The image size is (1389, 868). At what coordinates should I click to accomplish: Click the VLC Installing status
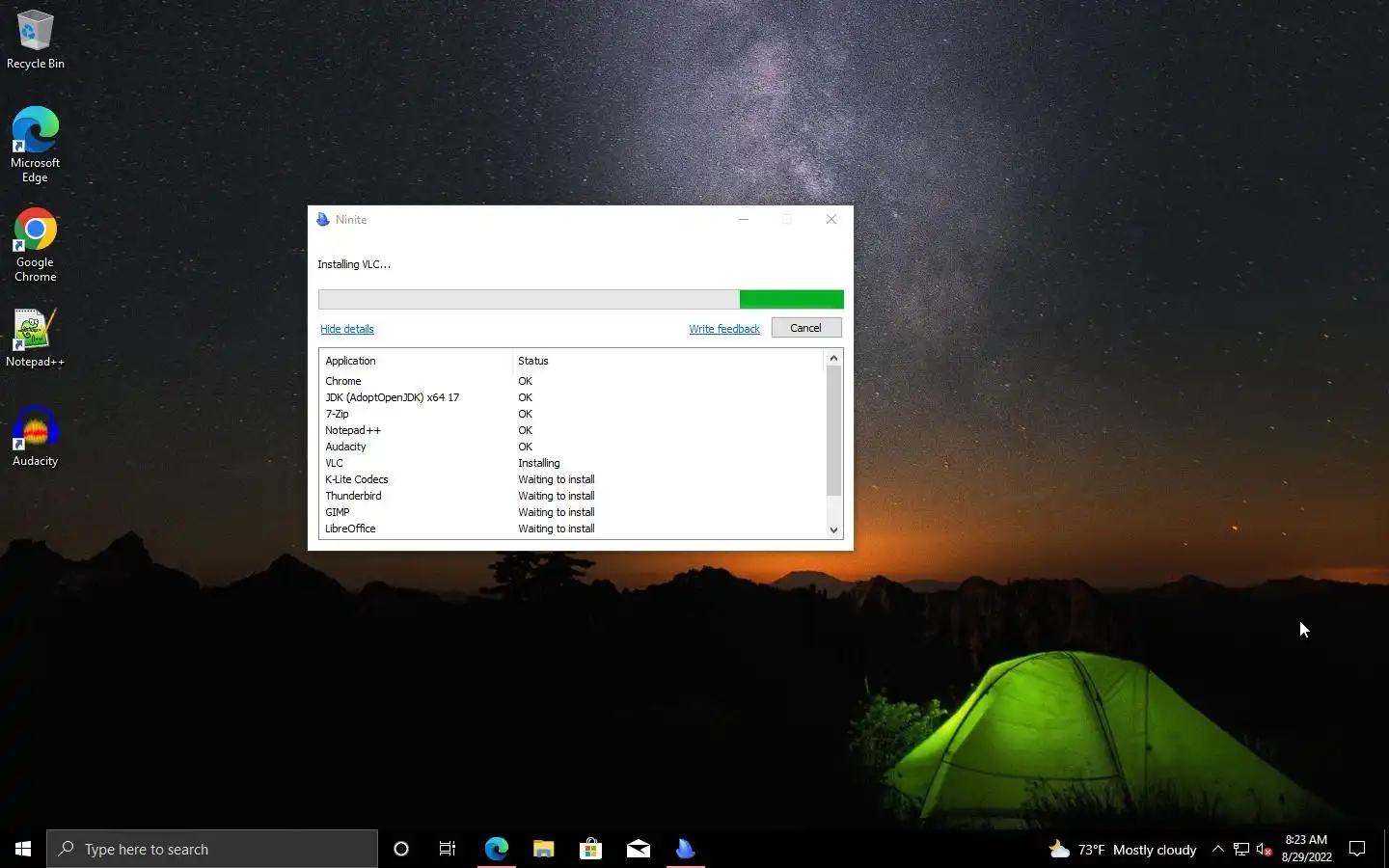(x=539, y=463)
